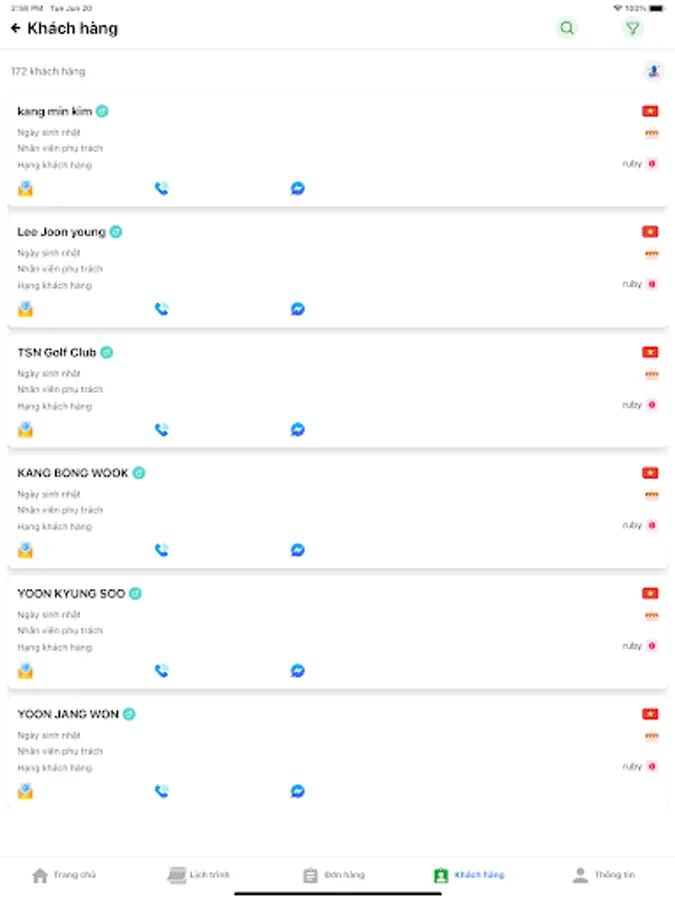The image size is (675, 900).
Task: Call KANG BONG WOOK via phone icon
Action: 161,550
